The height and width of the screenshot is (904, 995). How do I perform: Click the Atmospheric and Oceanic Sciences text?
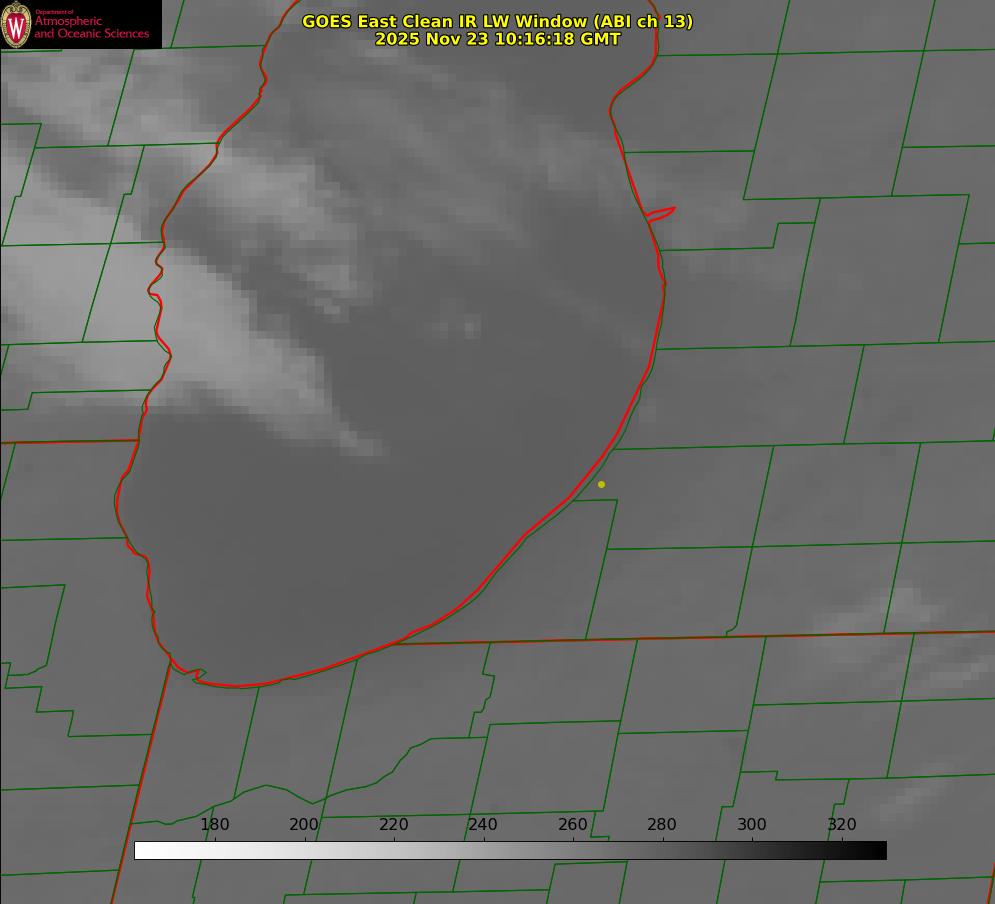[x=92, y=27]
